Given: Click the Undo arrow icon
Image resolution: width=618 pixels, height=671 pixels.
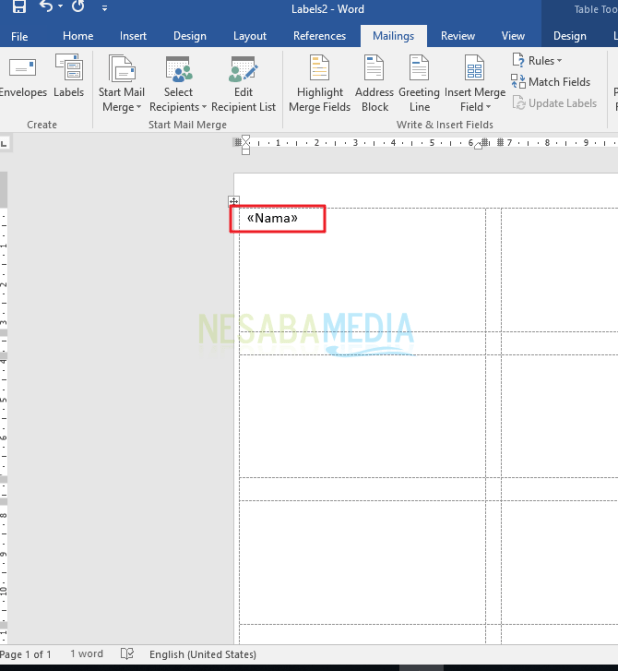Looking at the screenshot, I should point(46,8).
